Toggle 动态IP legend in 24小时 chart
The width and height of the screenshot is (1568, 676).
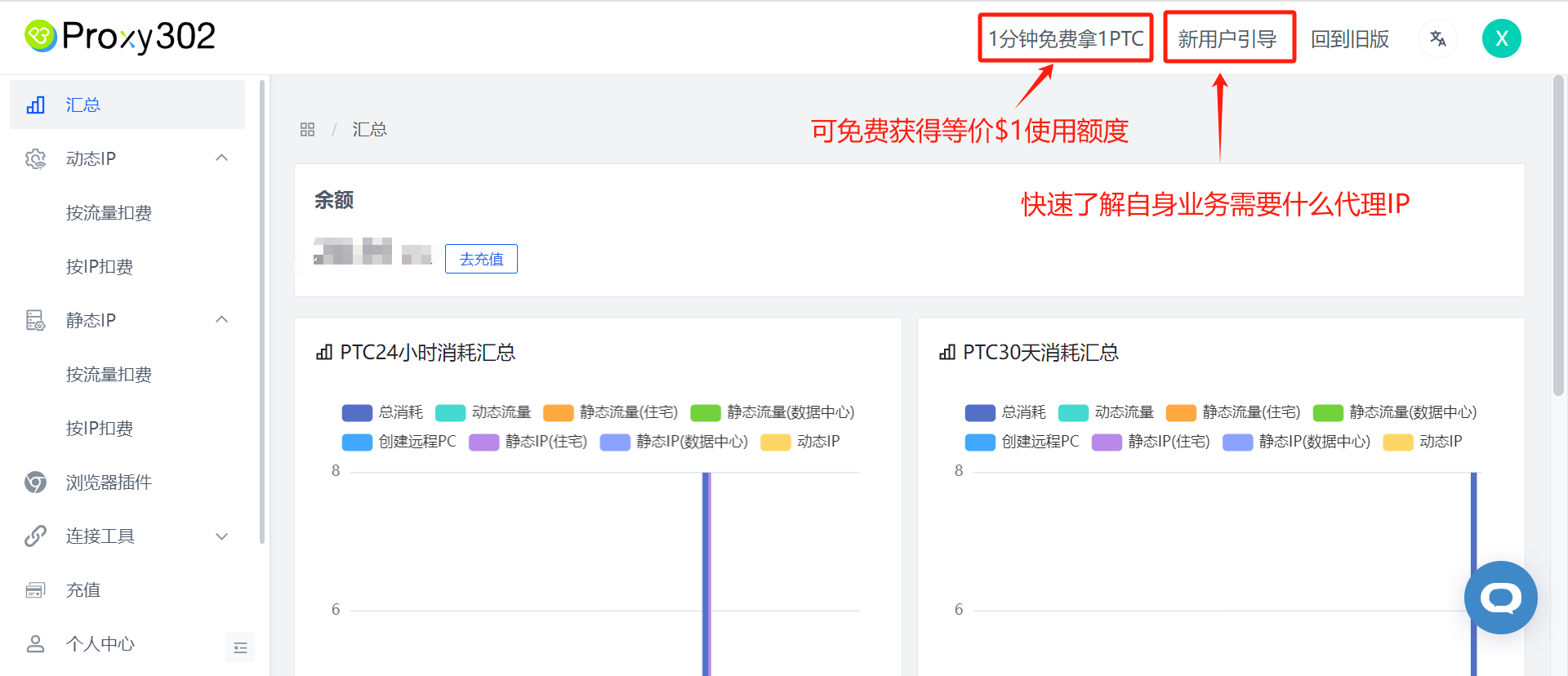(800, 442)
